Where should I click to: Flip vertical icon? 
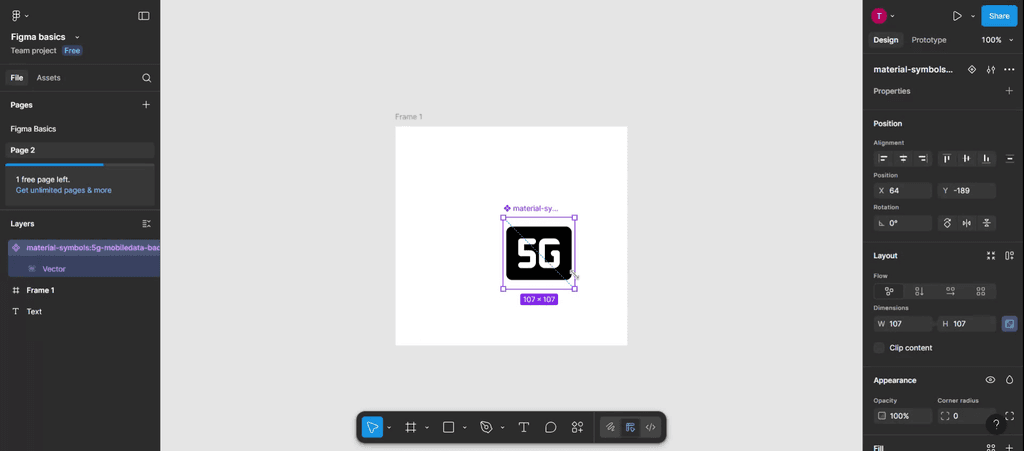pos(986,223)
